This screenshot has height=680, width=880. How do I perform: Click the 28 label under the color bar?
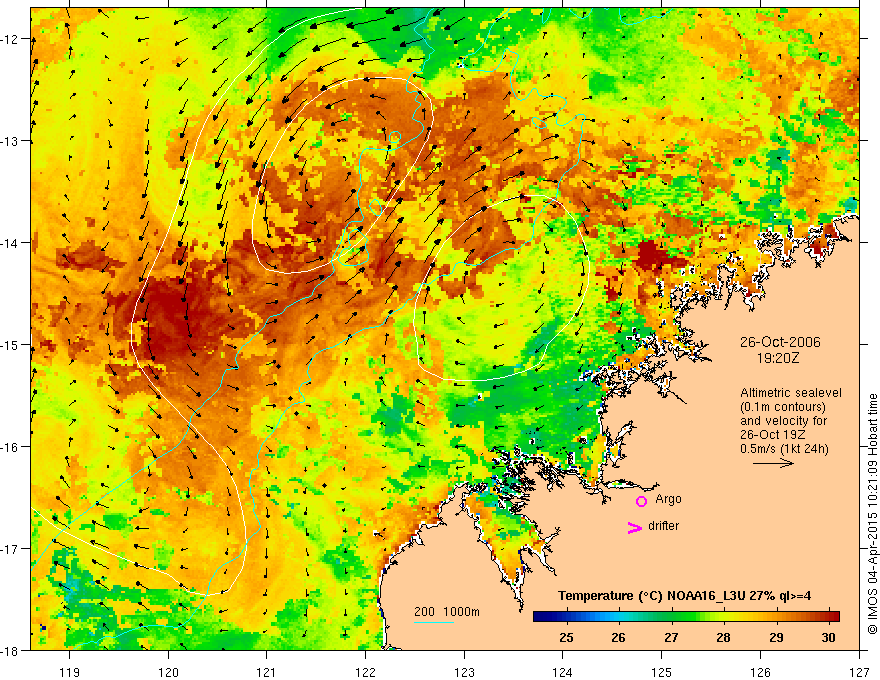[x=723, y=637]
